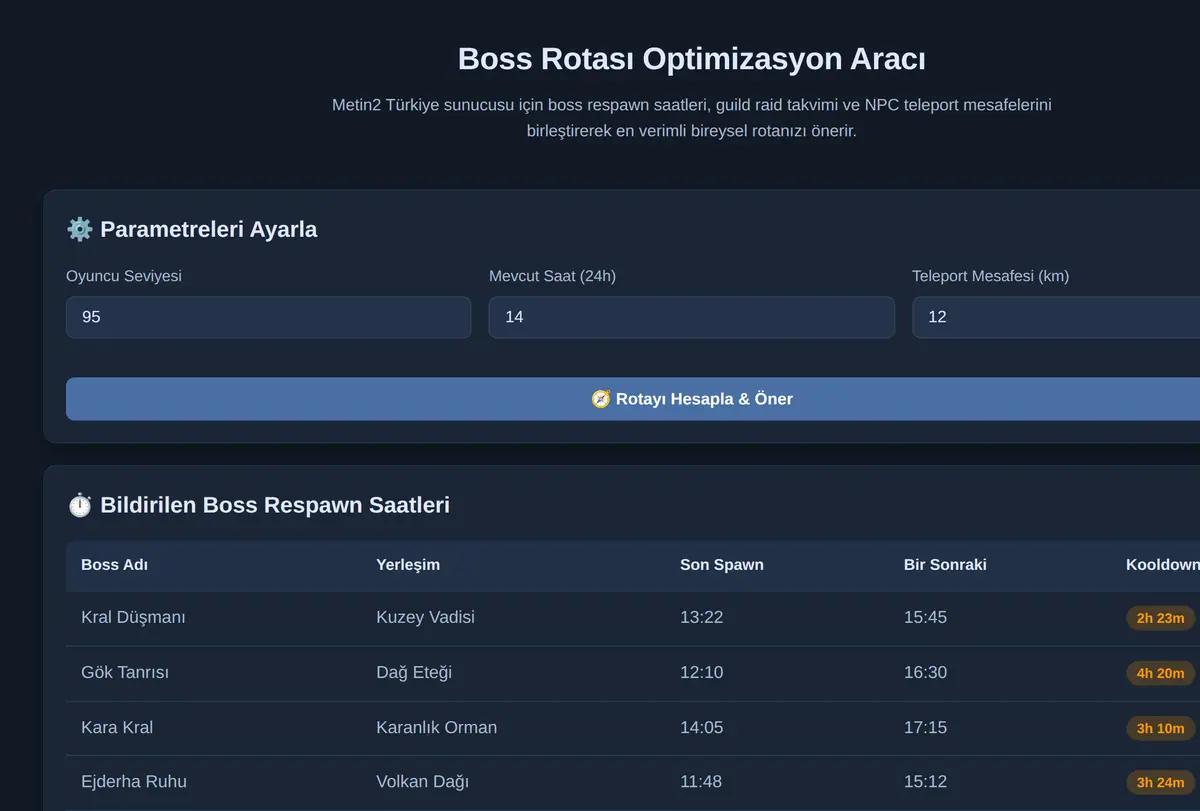Click the Kuzey Vadisi location cell
1200x811 pixels.
425,617
